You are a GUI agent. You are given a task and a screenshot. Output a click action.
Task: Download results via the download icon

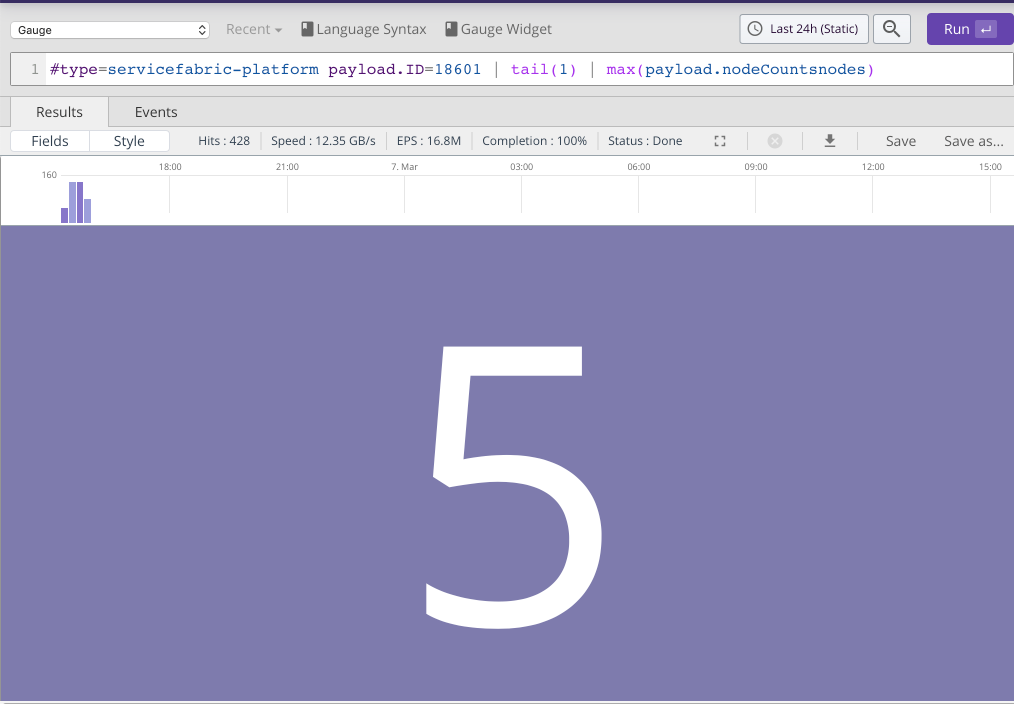(829, 141)
